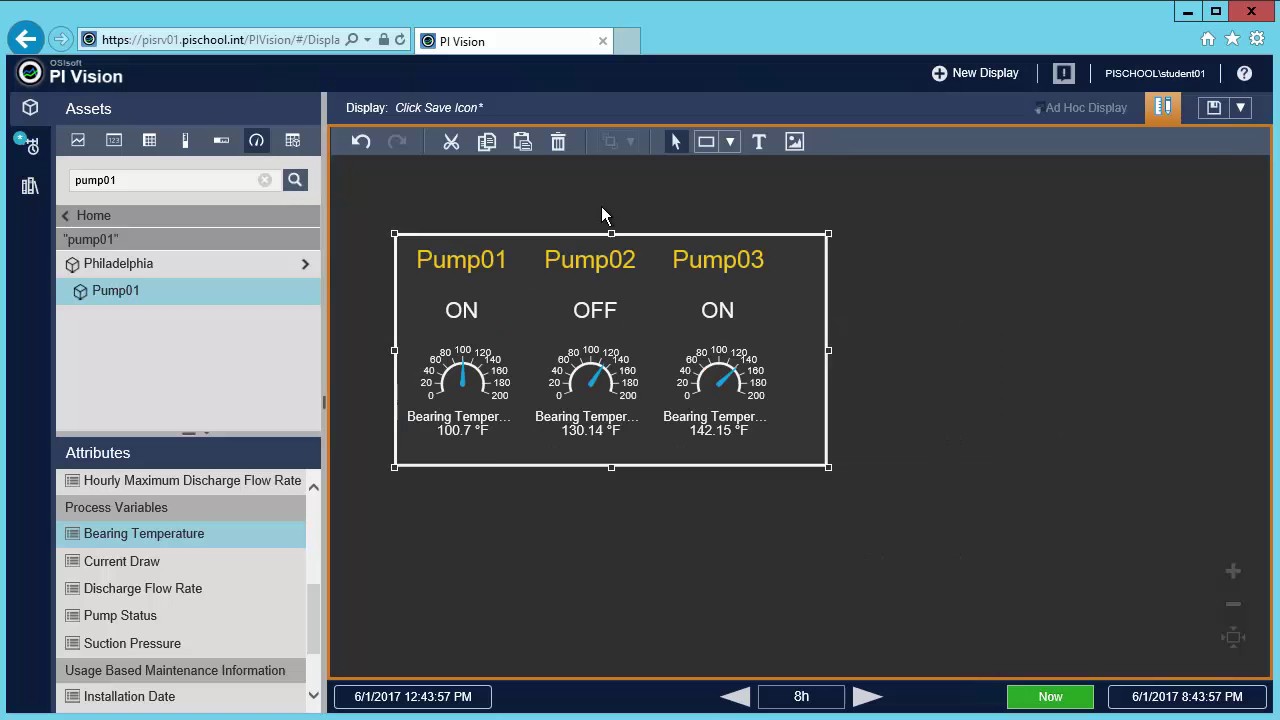Click Usage Based Maintenance Information header
The width and height of the screenshot is (1280, 720).
click(x=180, y=671)
